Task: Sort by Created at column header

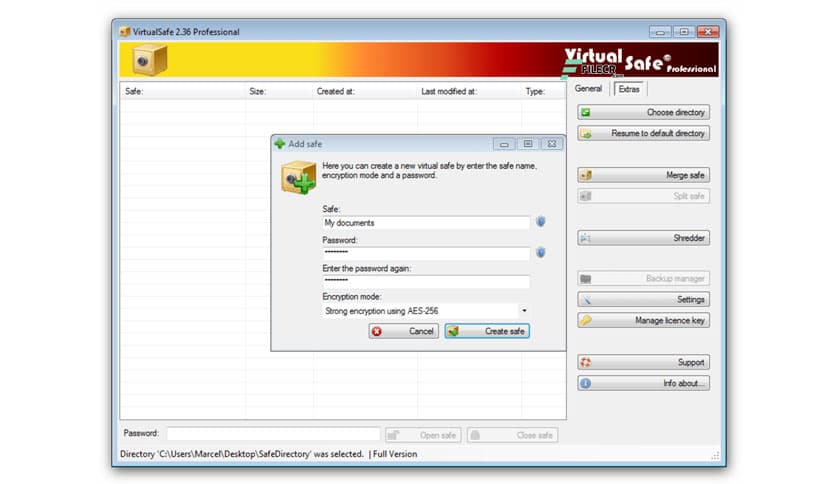Action: (365, 92)
